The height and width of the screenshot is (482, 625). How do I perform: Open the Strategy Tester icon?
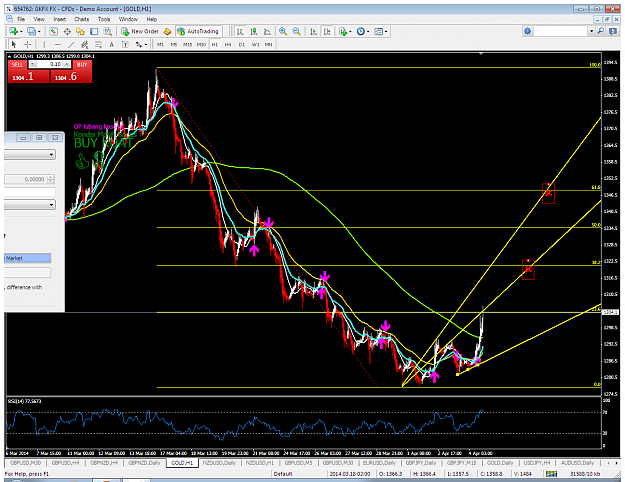point(108,31)
